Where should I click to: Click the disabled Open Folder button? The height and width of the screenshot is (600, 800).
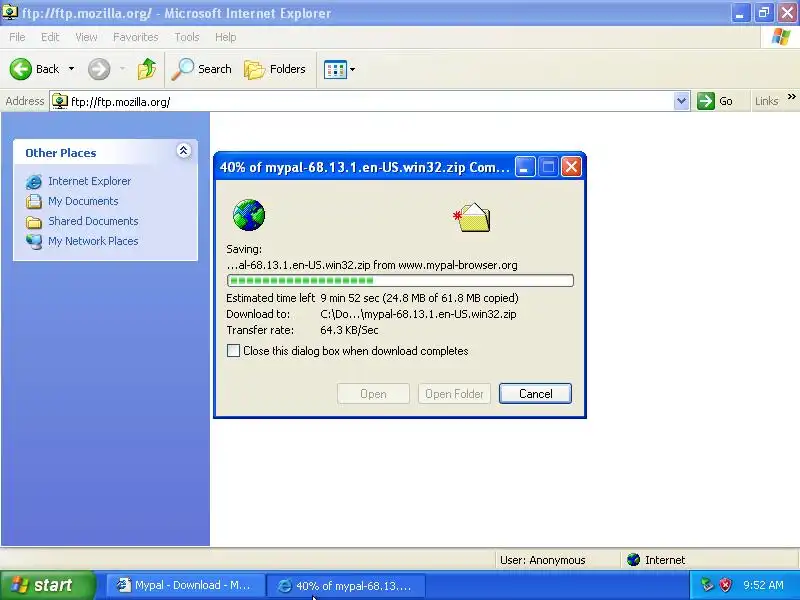click(x=454, y=393)
